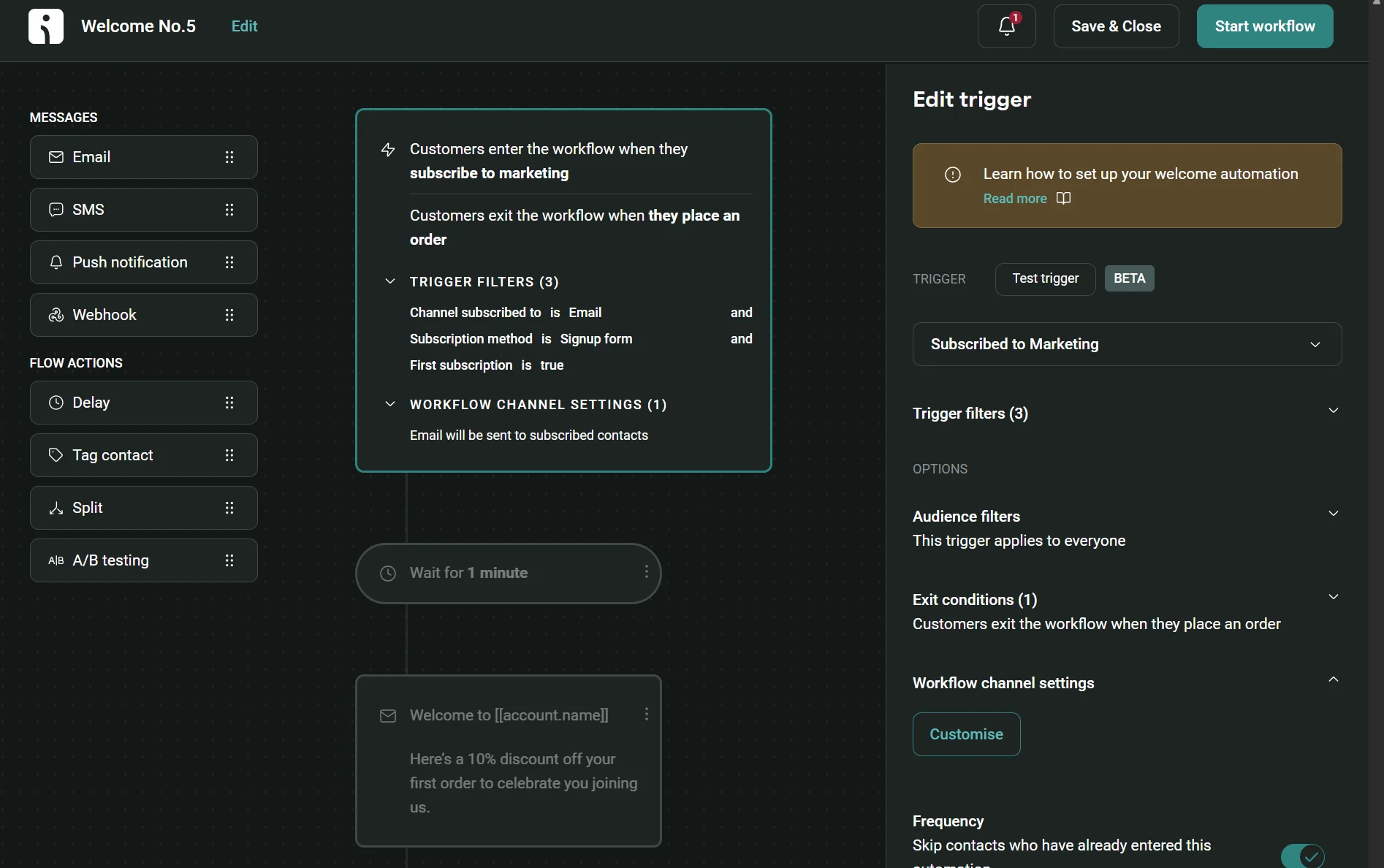Click the Email envelope icon in Messages
The image size is (1384, 868).
coord(56,157)
